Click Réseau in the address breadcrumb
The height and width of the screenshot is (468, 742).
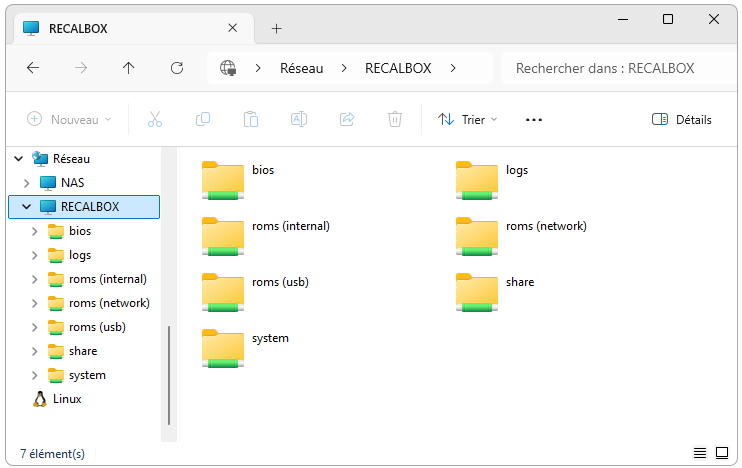click(x=301, y=68)
